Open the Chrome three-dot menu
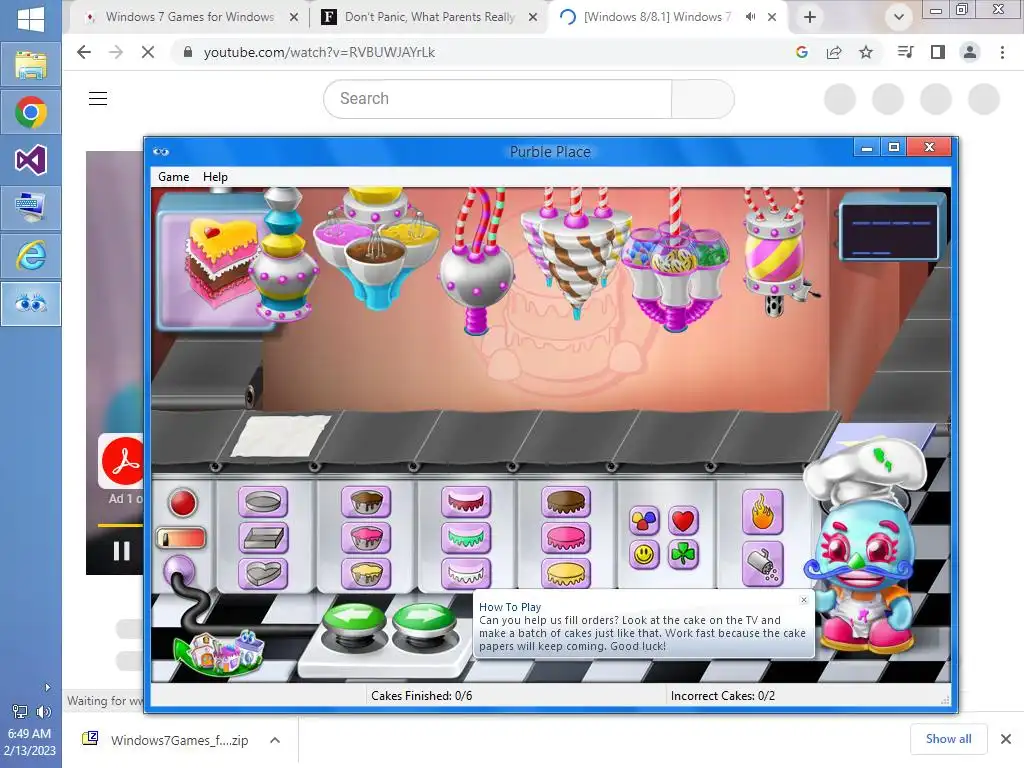 [1002, 52]
